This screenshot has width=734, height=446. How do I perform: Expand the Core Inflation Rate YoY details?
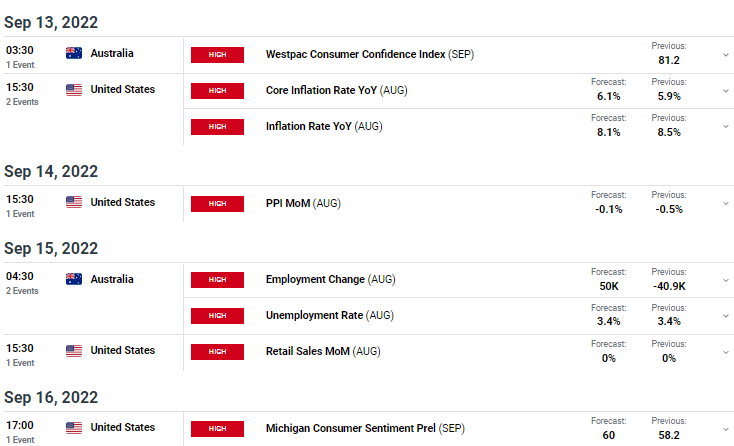point(726,91)
